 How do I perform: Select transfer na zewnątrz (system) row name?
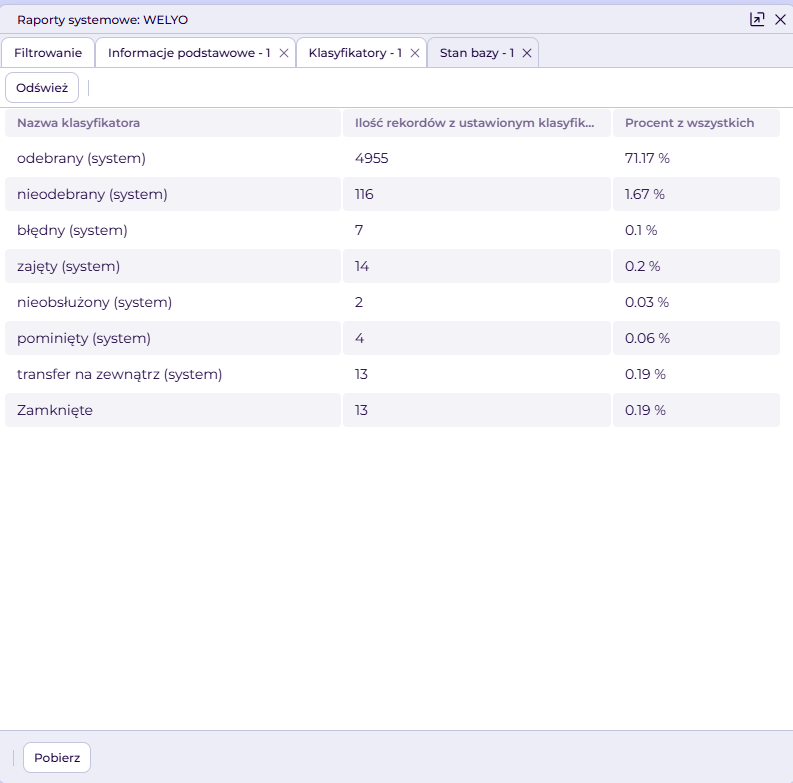point(119,374)
